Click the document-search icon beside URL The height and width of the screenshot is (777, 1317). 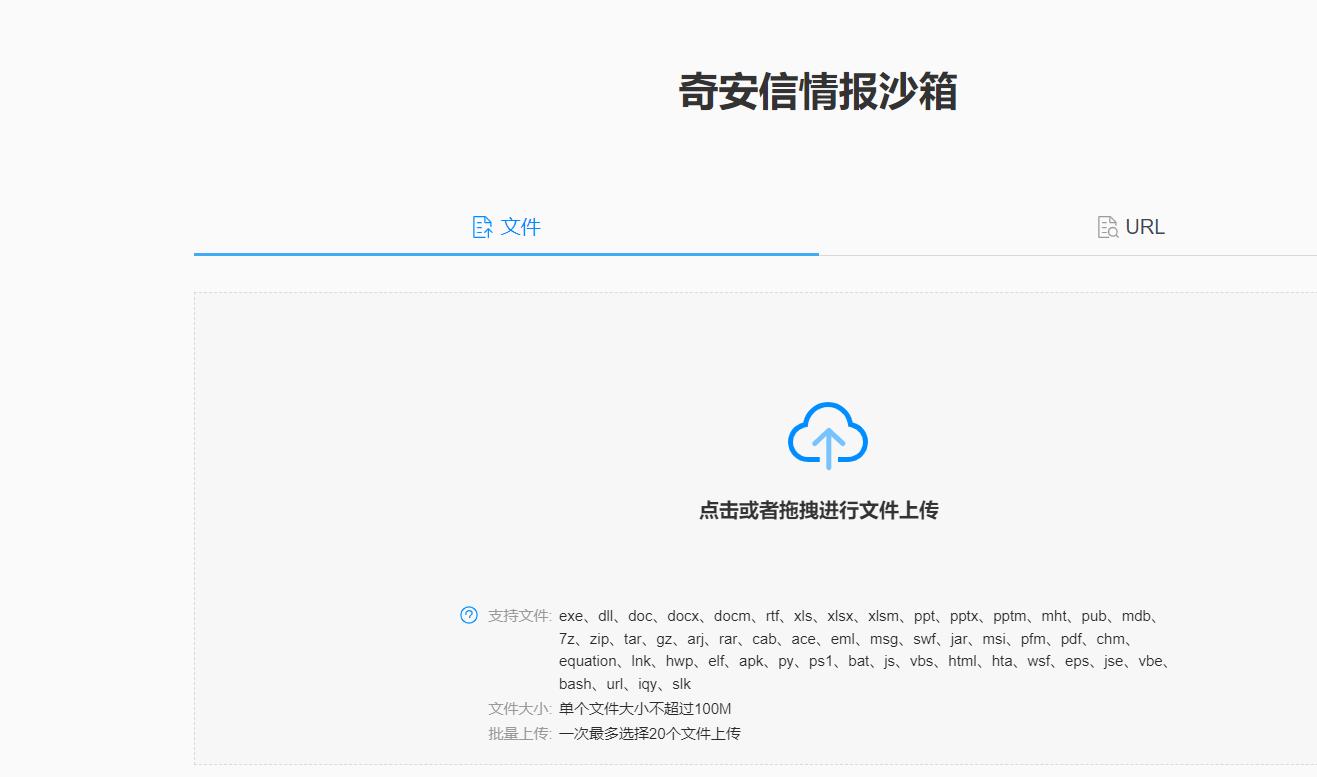click(1106, 227)
